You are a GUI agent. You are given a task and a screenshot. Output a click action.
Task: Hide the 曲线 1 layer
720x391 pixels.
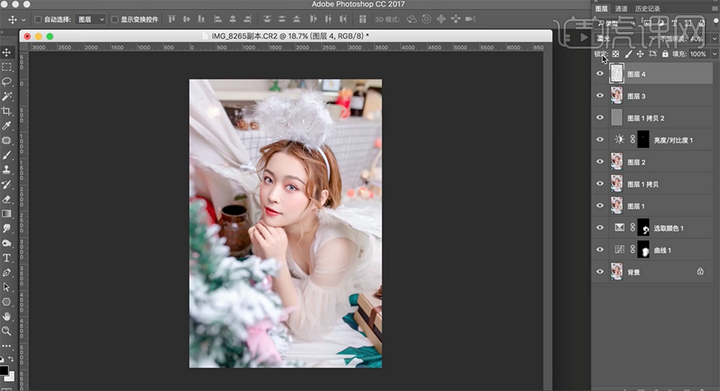(600, 250)
